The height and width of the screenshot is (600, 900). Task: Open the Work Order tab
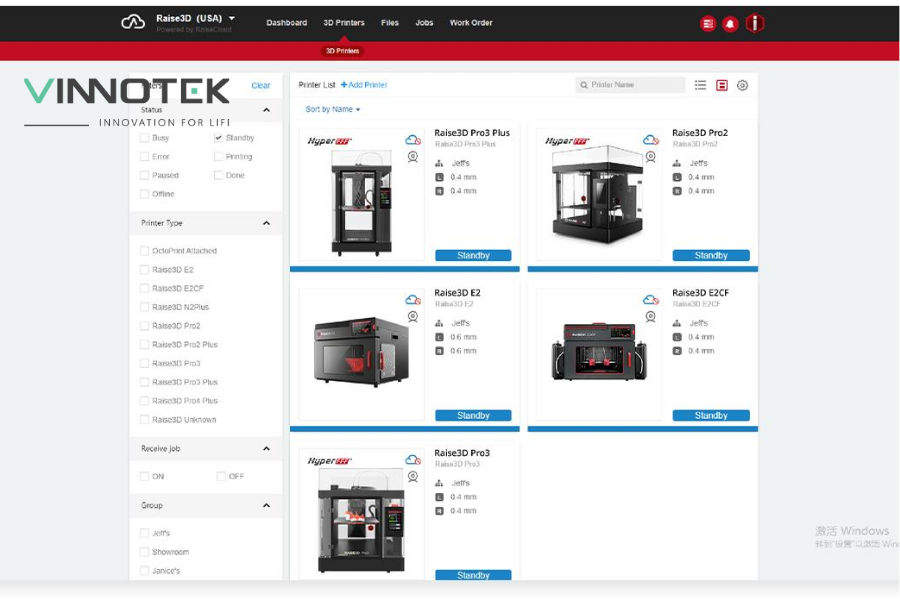click(x=471, y=23)
